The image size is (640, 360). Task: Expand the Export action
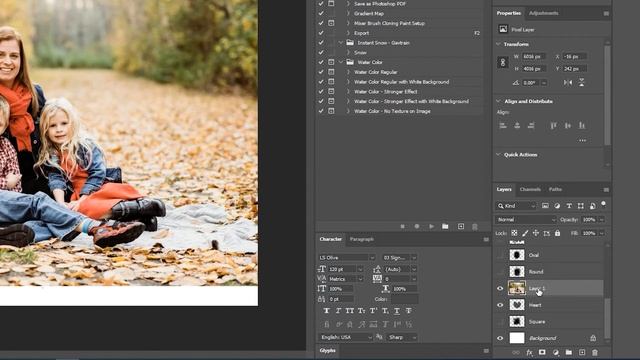[x=348, y=33]
